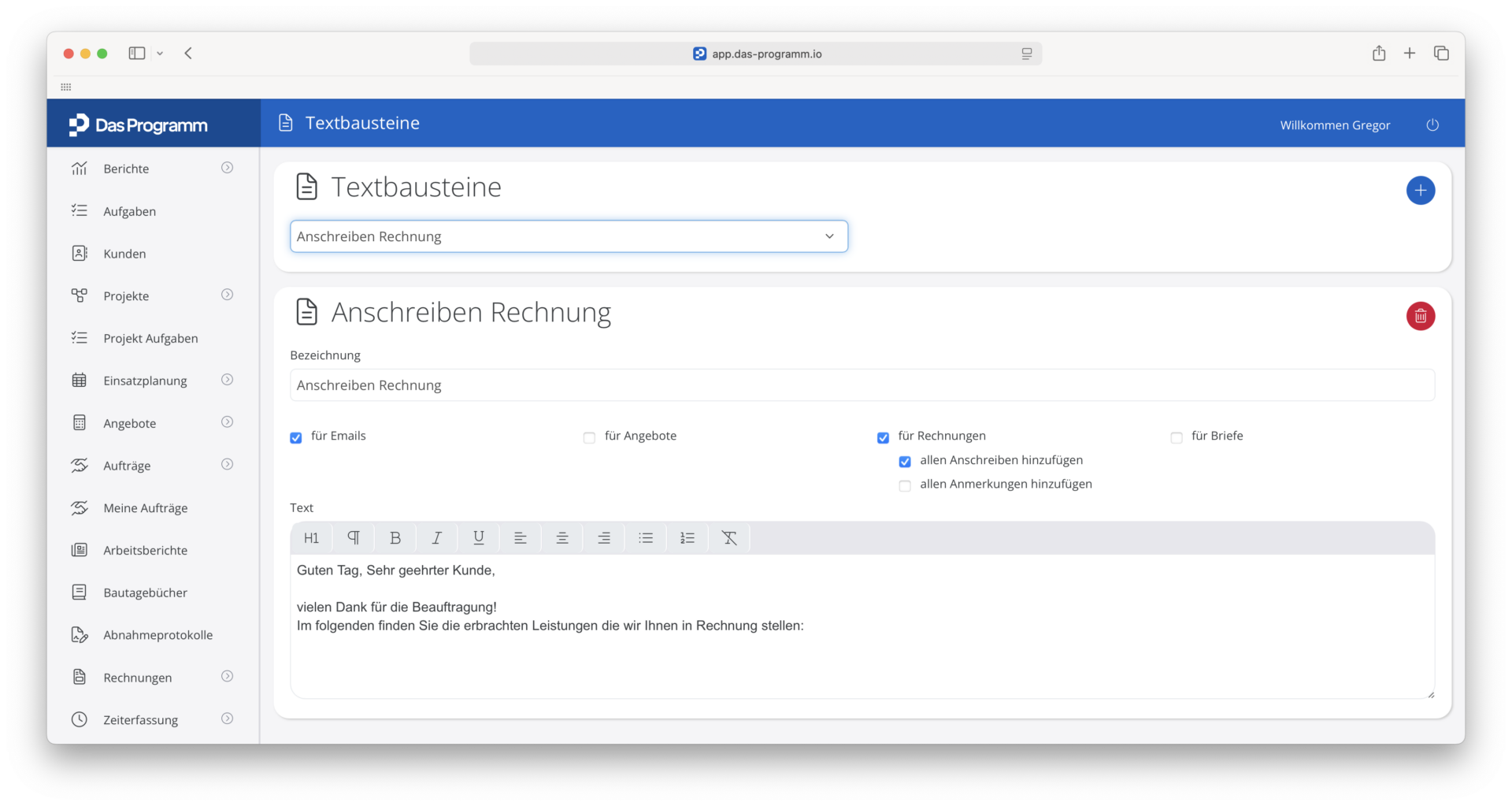This screenshot has width=1512, height=806.
Task: Center-align text using toolbar icon
Action: (x=562, y=538)
